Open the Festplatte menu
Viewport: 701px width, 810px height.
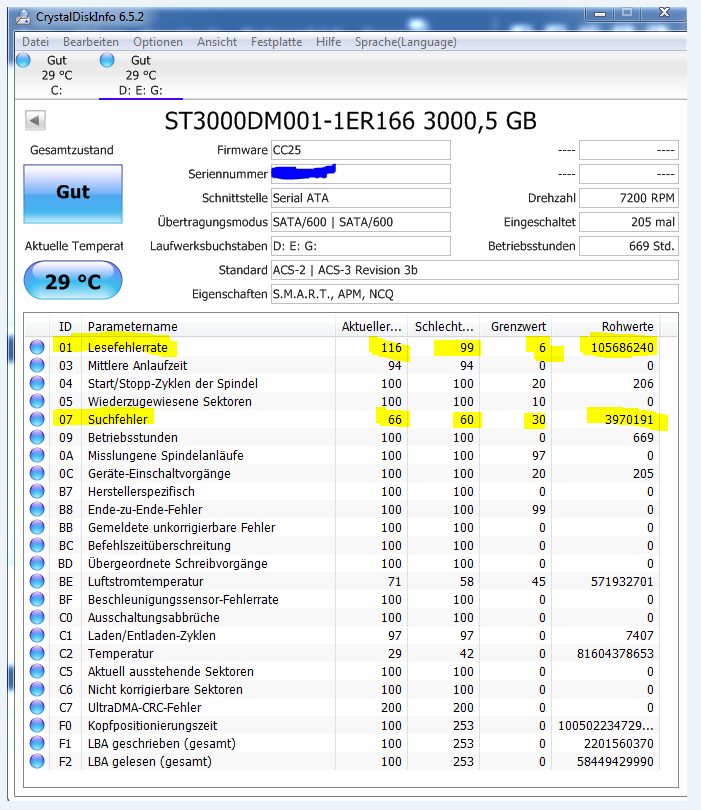[276, 42]
